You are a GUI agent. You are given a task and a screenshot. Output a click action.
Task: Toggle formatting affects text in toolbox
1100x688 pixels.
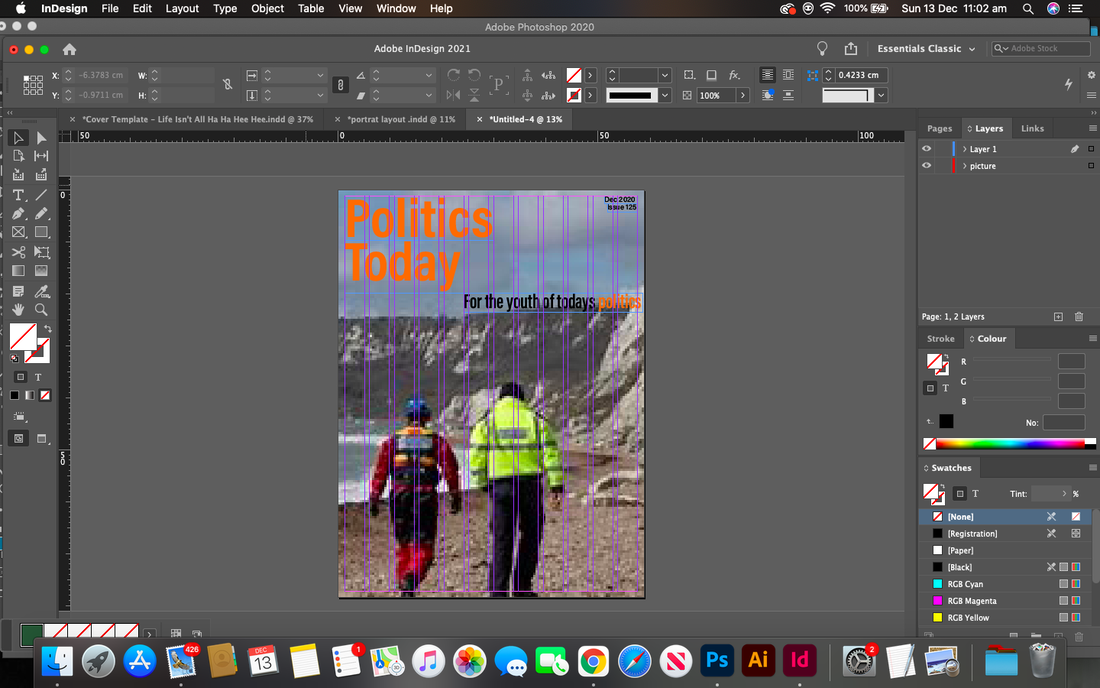[x=38, y=377]
